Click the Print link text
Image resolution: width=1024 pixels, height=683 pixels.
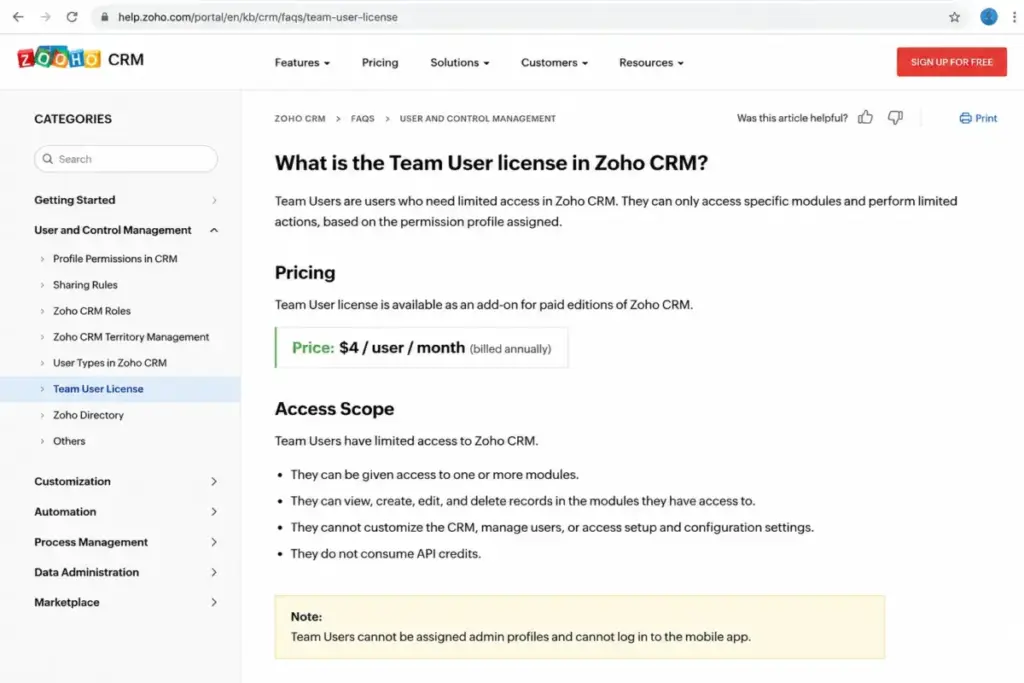(x=986, y=118)
